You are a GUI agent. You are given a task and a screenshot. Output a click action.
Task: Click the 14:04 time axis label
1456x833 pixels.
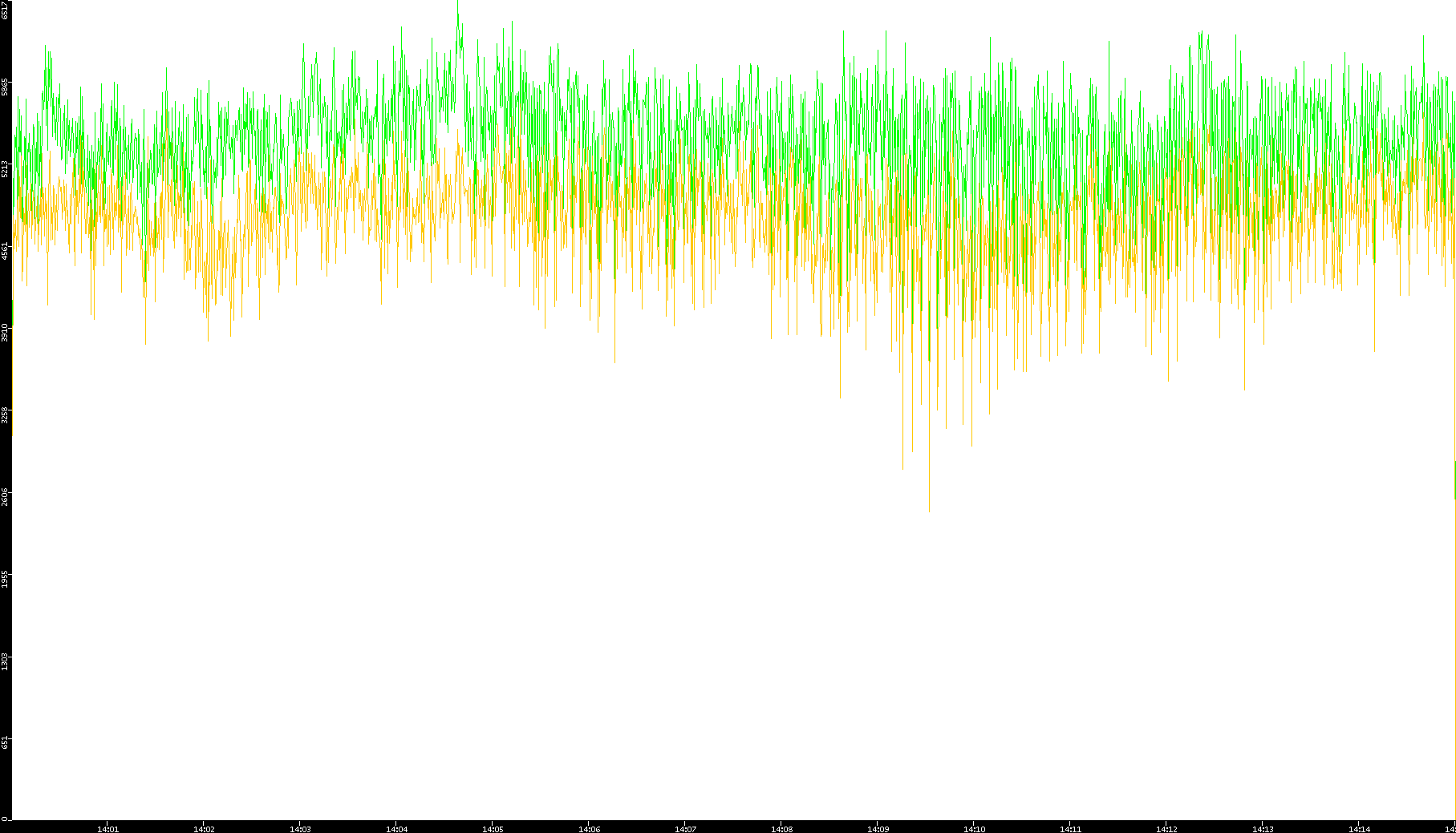pyautogui.click(x=396, y=829)
